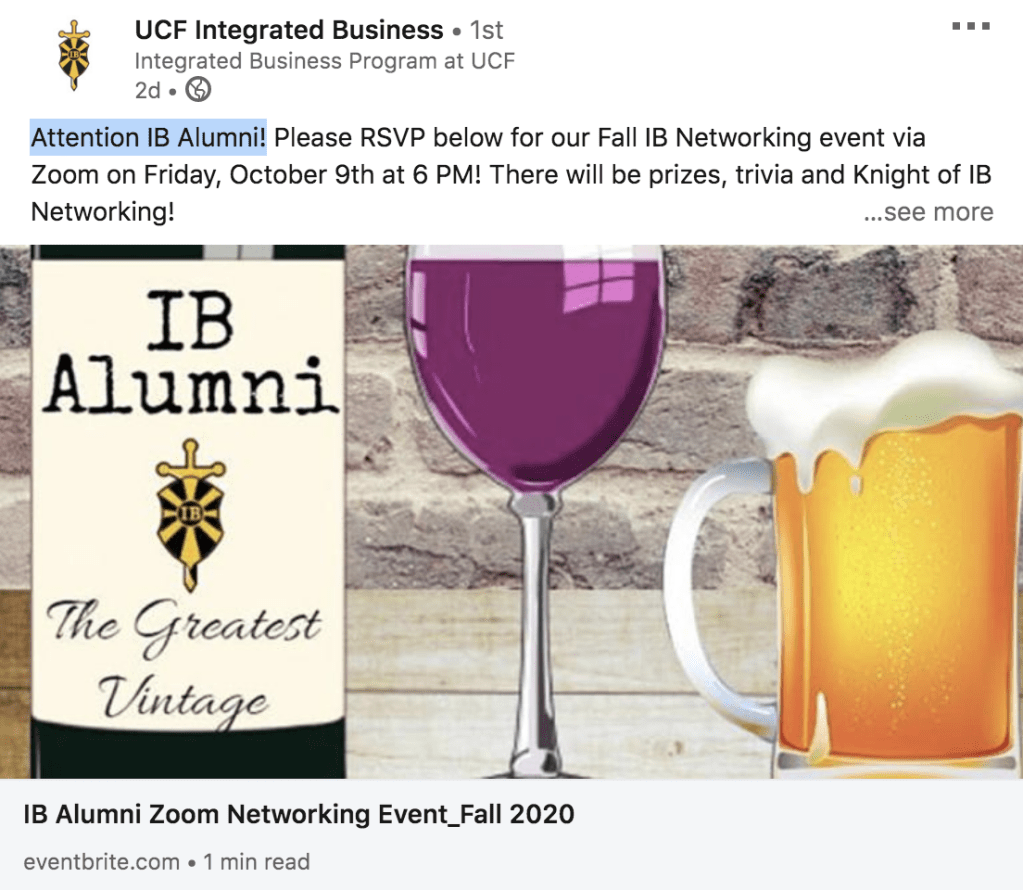The height and width of the screenshot is (890, 1023).
Task: Click the highlighted "Attention IB Alumni!" text
Action: point(149,137)
